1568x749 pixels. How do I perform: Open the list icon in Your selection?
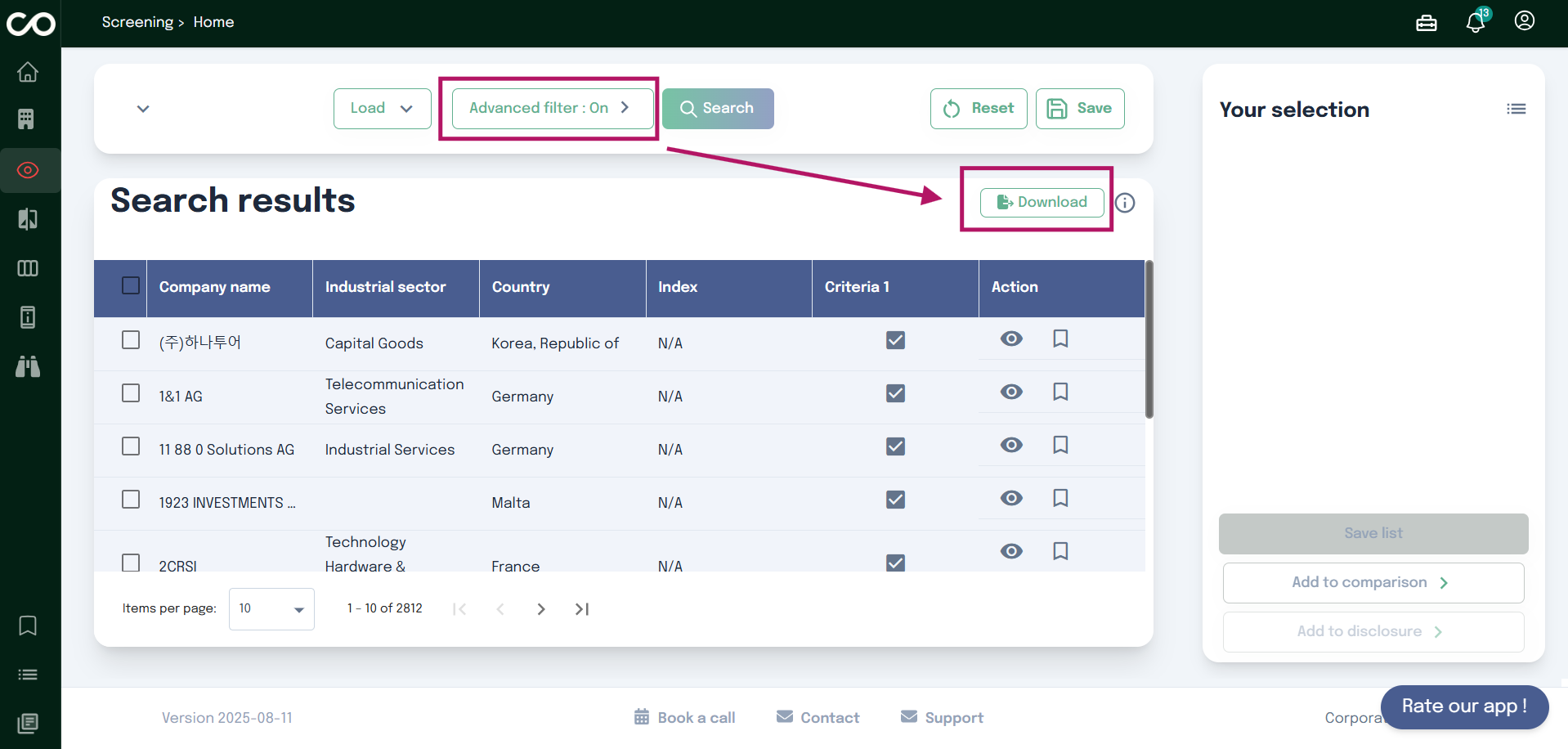pyautogui.click(x=1516, y=109)
